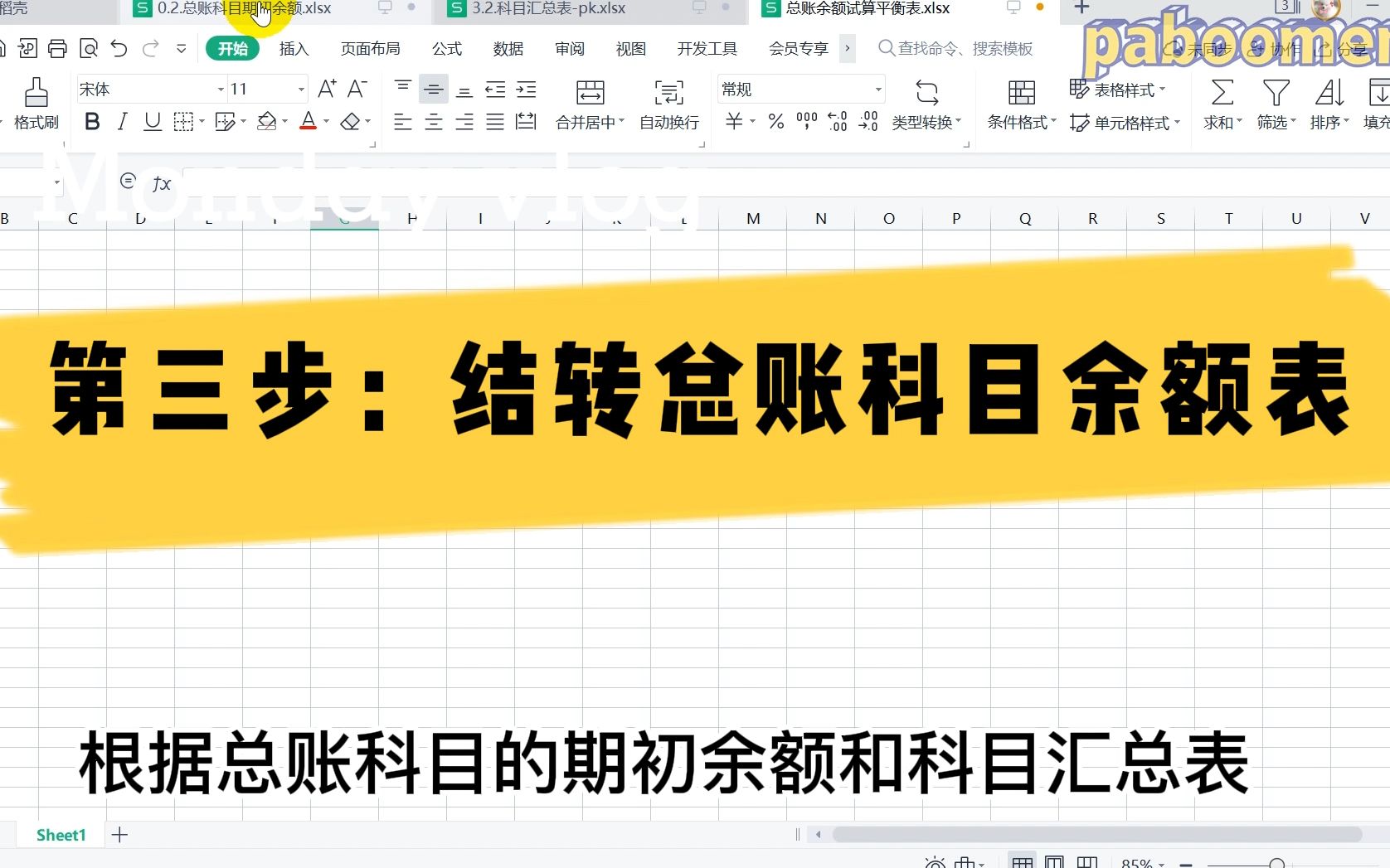The height and width of the screenshot is (868, 1390).
Task: Click the horizontal scrollbar thumb
Action: pyautogui.click(x=1096, y=834)
